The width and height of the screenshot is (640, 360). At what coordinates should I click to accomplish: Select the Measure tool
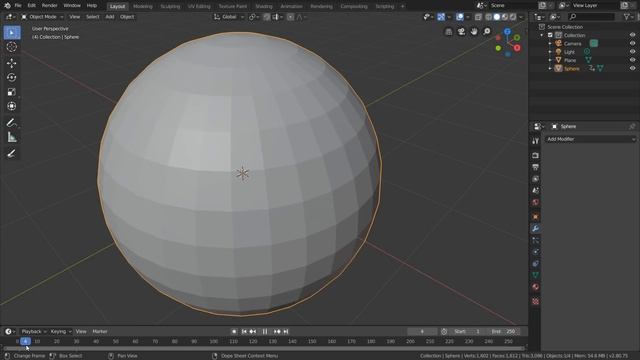tap(12, 137)
